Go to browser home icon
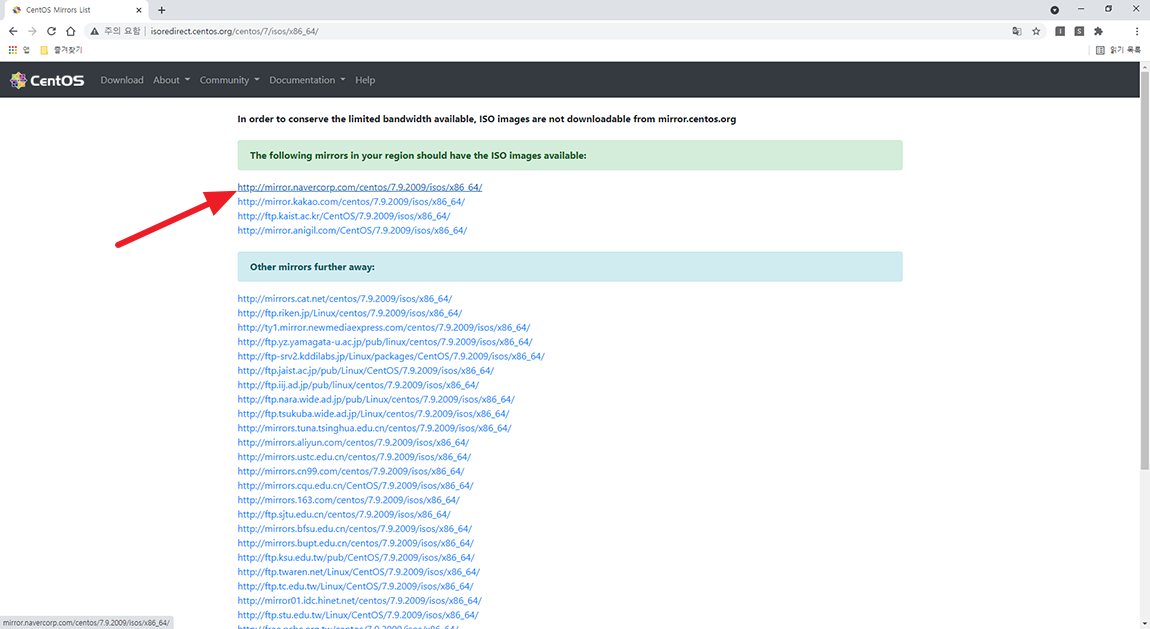This screenshot has width=1150, height=629. pyautogui.click(x=70, y=32)
